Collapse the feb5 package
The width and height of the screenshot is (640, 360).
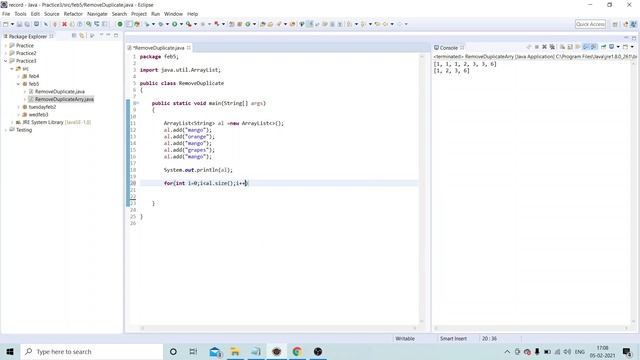point(18,84)
